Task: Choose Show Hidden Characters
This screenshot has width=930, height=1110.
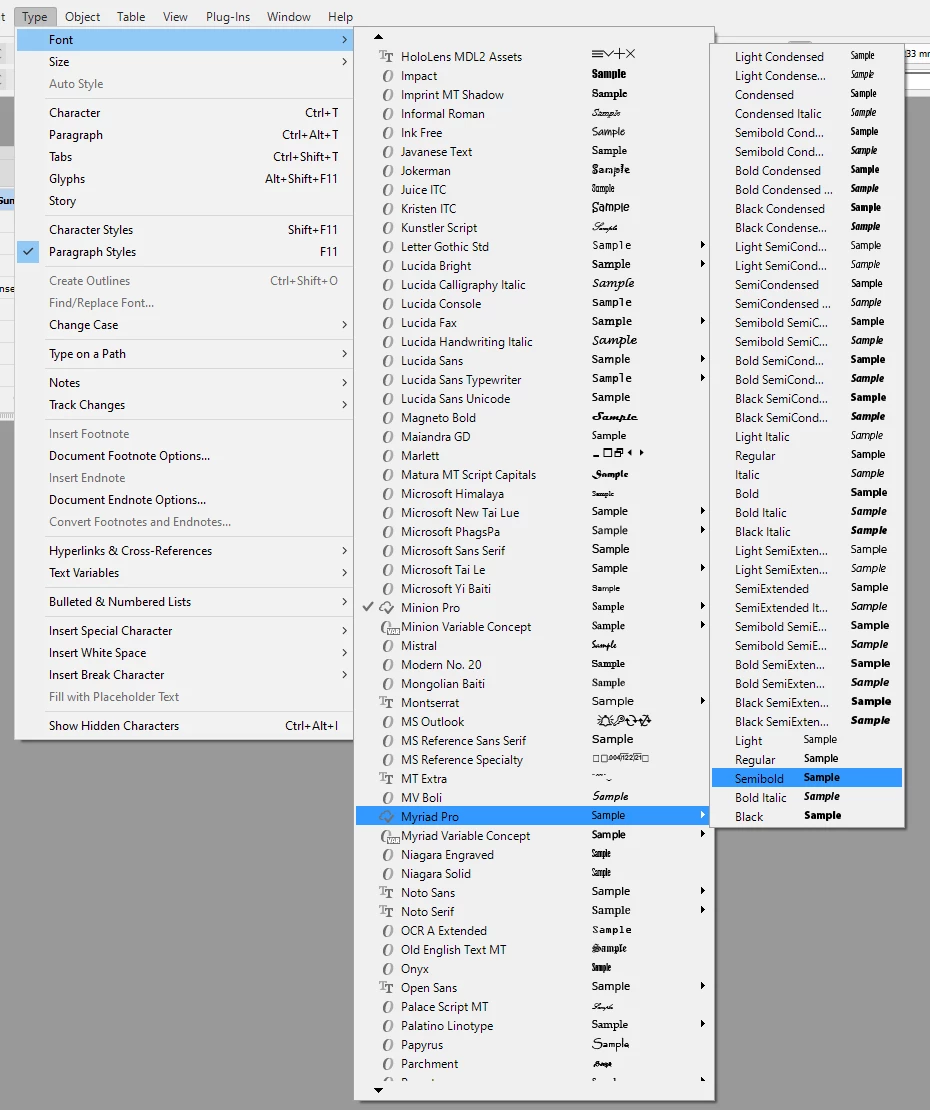Action: coord(184,726)
